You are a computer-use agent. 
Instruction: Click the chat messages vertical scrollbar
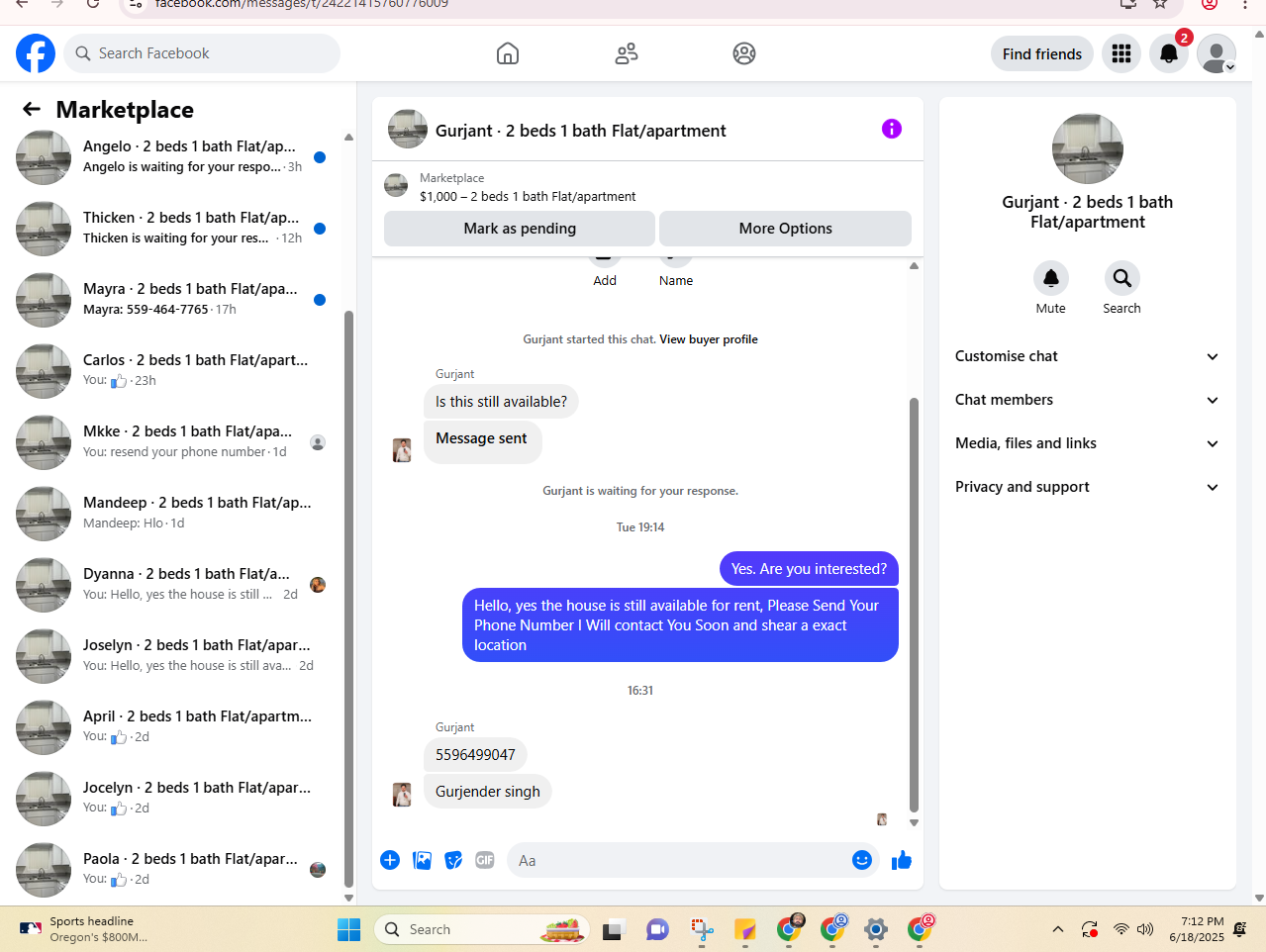tap(914, 604)
